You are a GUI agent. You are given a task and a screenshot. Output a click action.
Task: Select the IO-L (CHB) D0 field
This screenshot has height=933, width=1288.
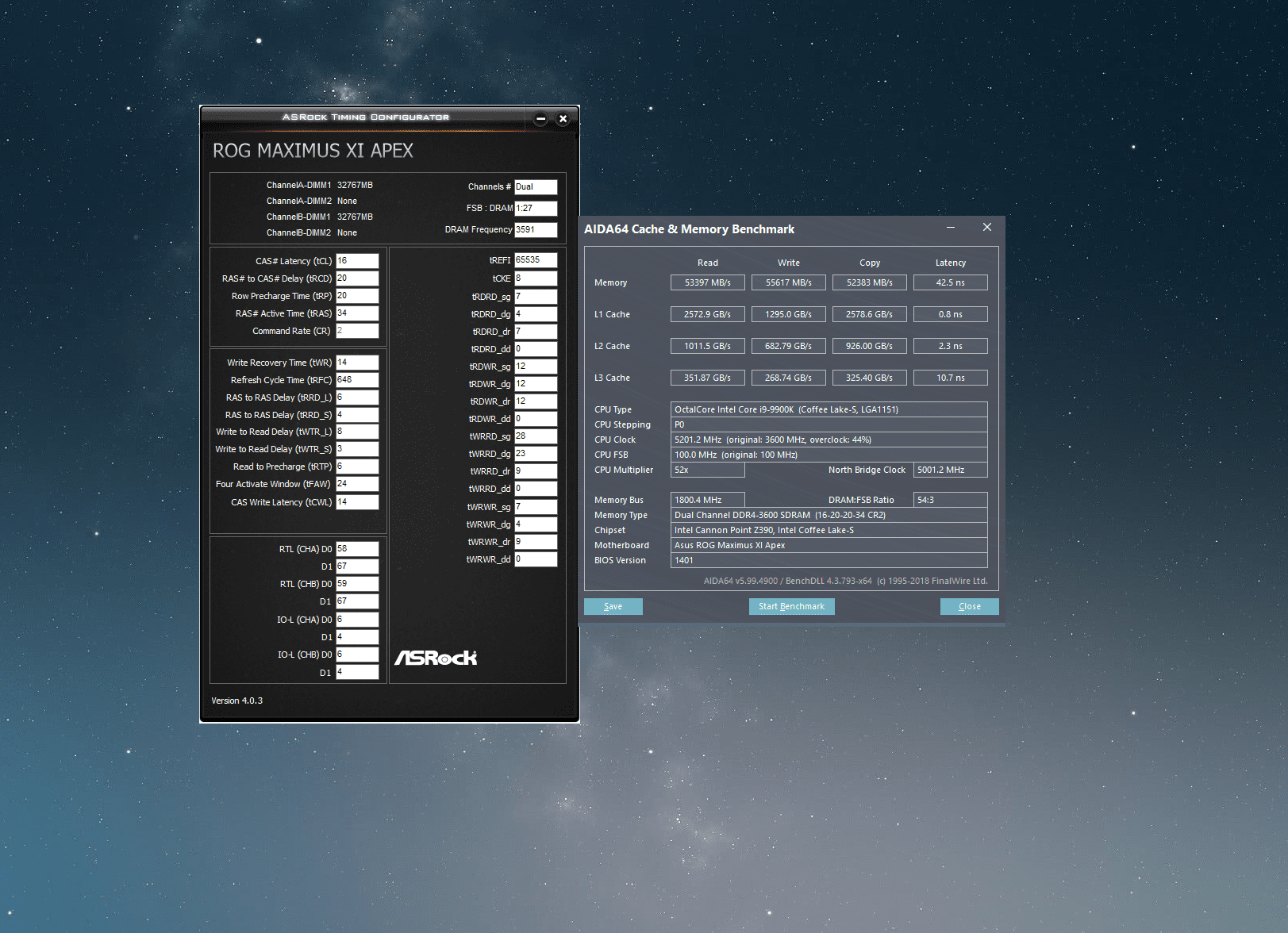357,655
